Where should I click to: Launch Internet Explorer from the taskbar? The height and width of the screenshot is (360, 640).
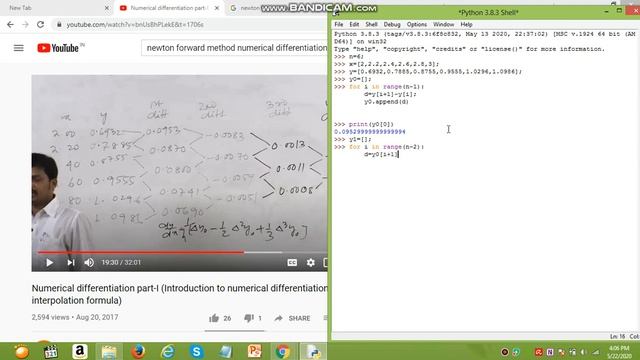(167, 351)
